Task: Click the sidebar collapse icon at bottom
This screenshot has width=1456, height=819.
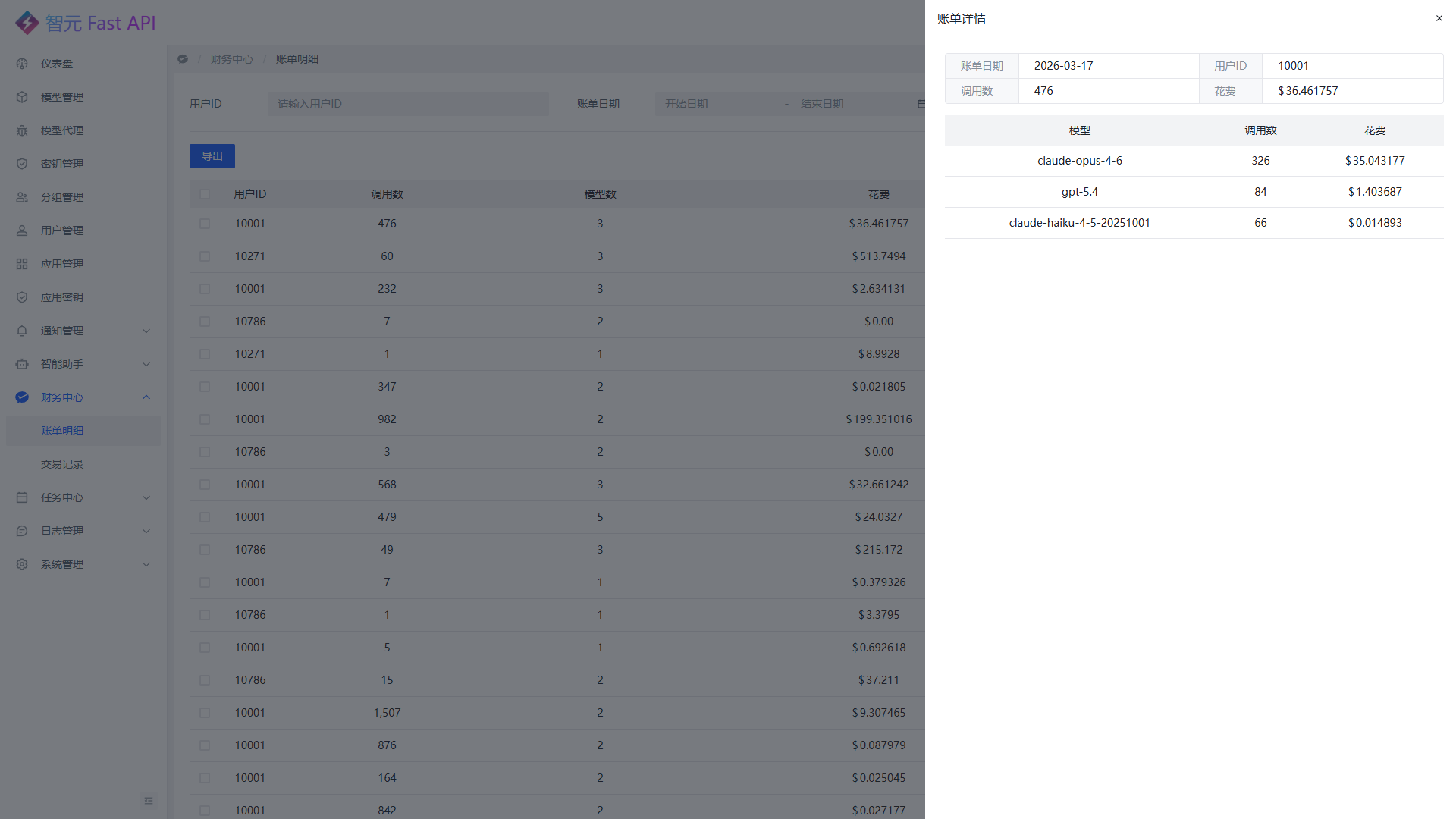Action: click(x=149, y=801)
